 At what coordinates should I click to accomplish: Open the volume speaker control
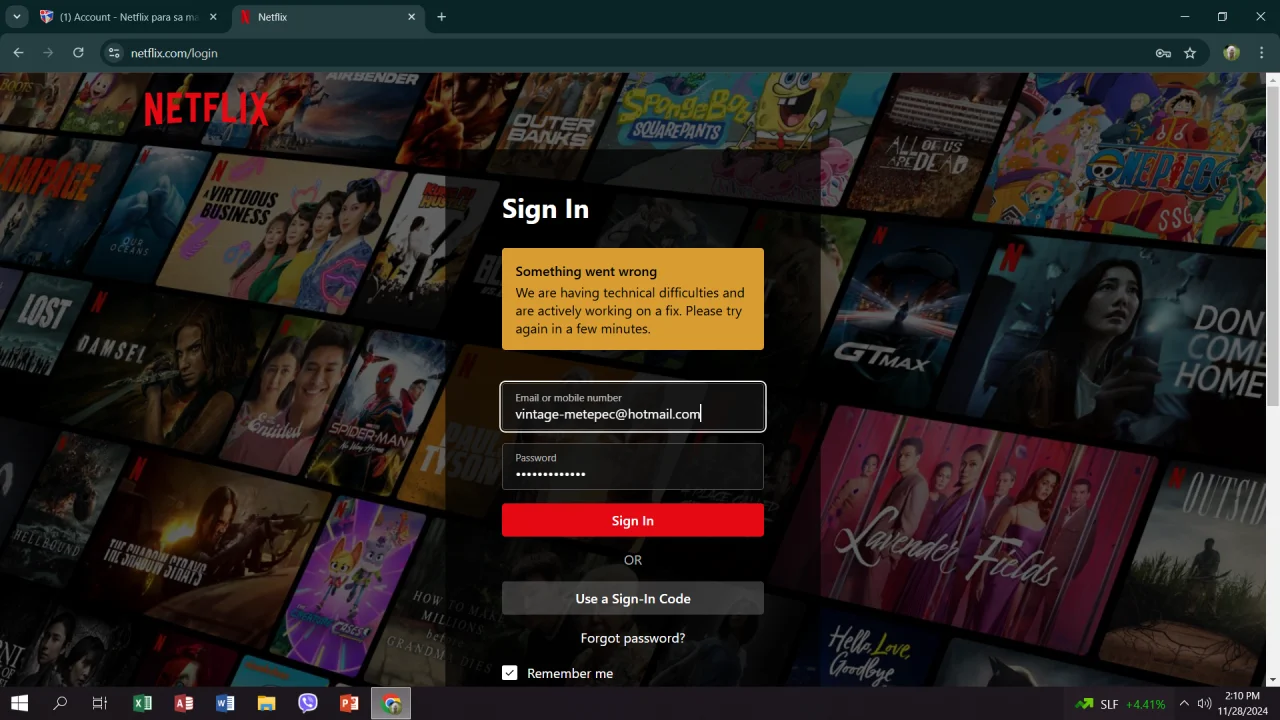pyautogui.click(x=1204, y=703)
